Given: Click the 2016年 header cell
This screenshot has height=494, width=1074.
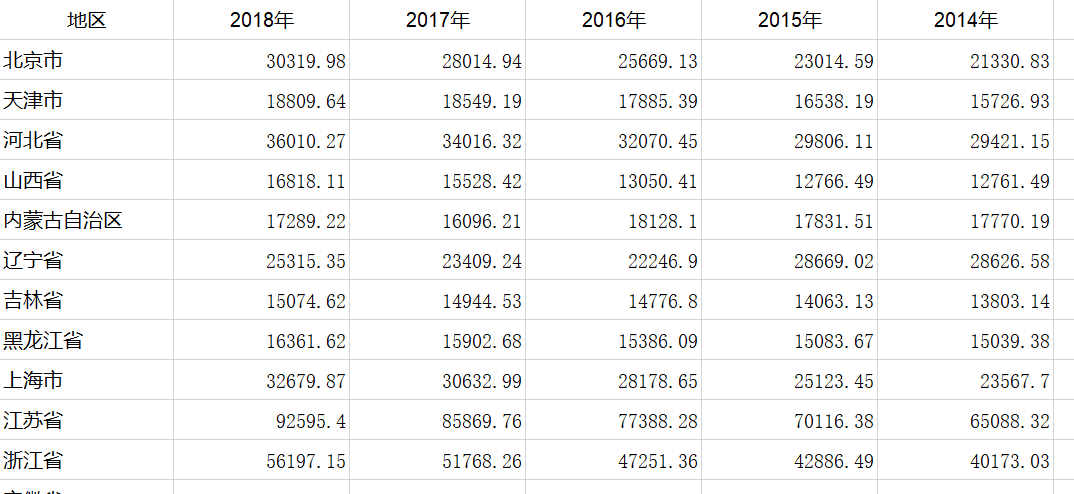Looking at the screenshot, I should (x=614, y=20).
